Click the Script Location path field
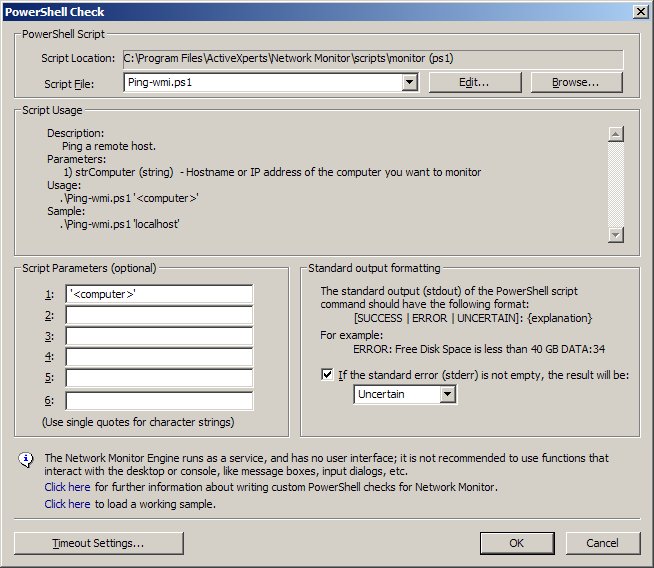The image size is (654, 568). pos(373,58)
